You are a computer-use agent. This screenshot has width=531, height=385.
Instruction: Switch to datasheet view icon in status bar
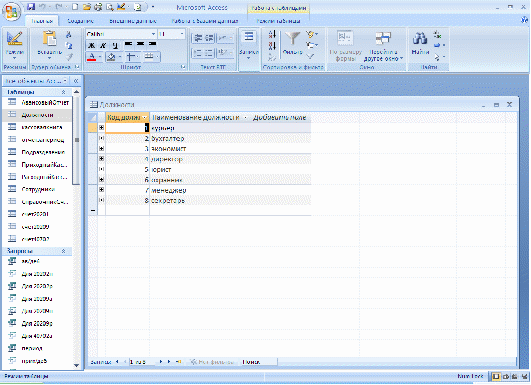pos(496,376)
